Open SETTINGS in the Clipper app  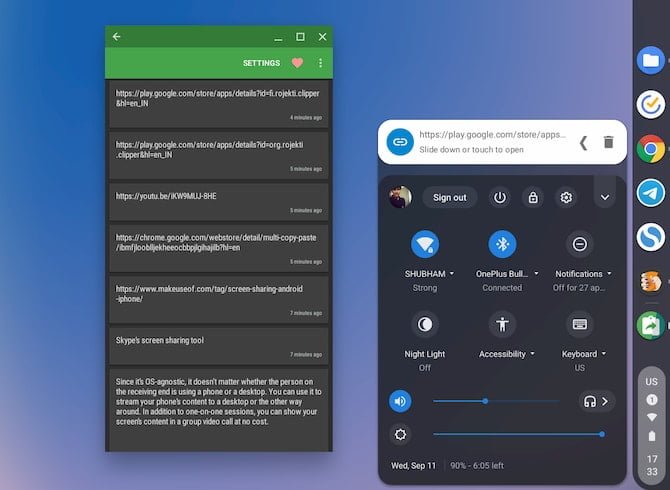[261, 63]
